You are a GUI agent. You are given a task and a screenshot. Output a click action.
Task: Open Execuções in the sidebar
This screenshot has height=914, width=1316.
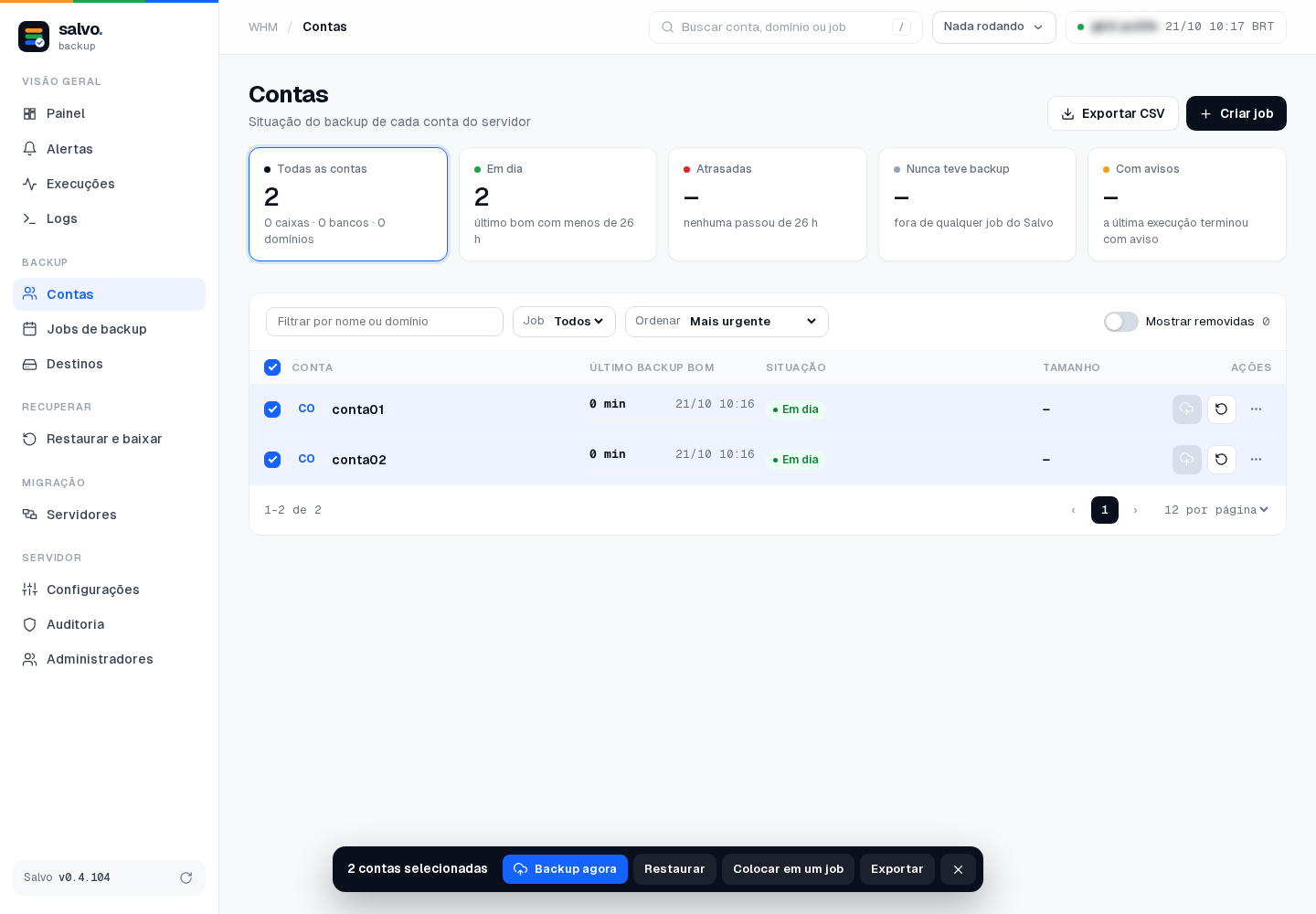[x=109, y=184]
